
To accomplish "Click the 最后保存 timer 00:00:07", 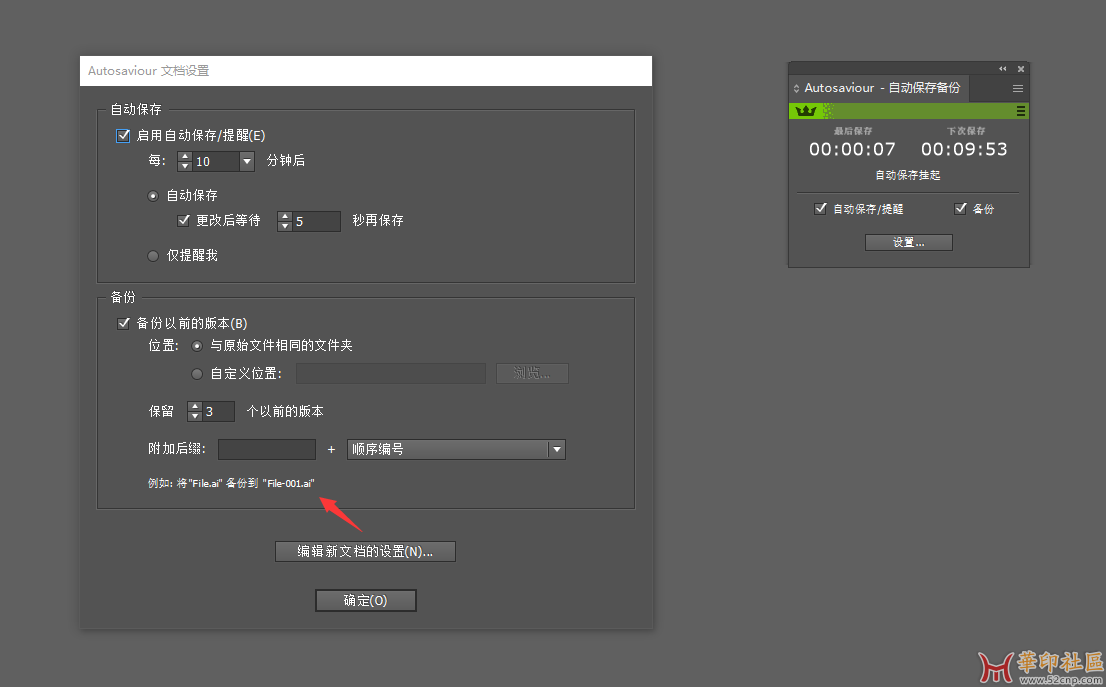I will tap(852, 150).
